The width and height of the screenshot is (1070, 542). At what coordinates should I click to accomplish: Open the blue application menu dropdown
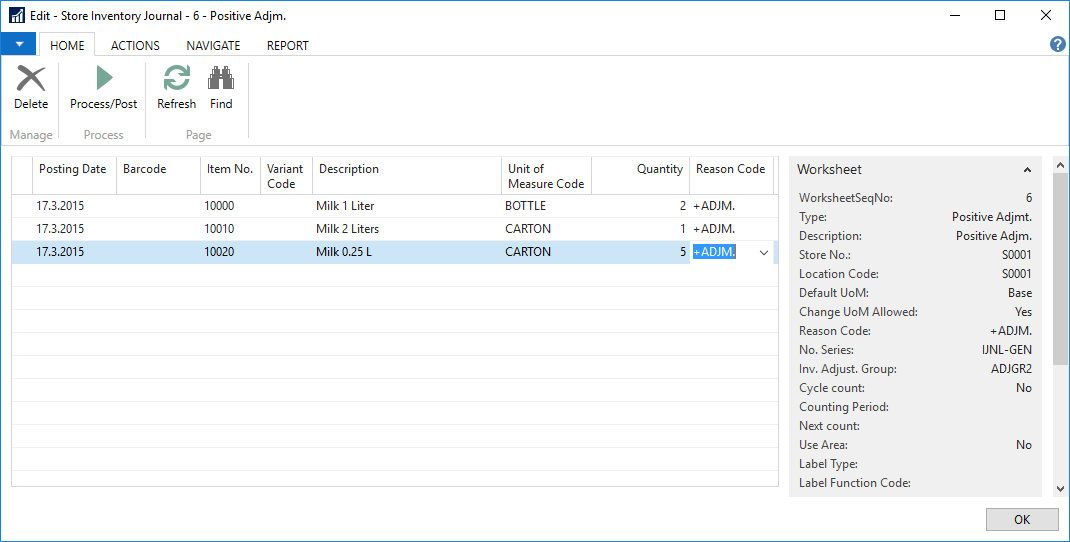(x=18, y=45)
